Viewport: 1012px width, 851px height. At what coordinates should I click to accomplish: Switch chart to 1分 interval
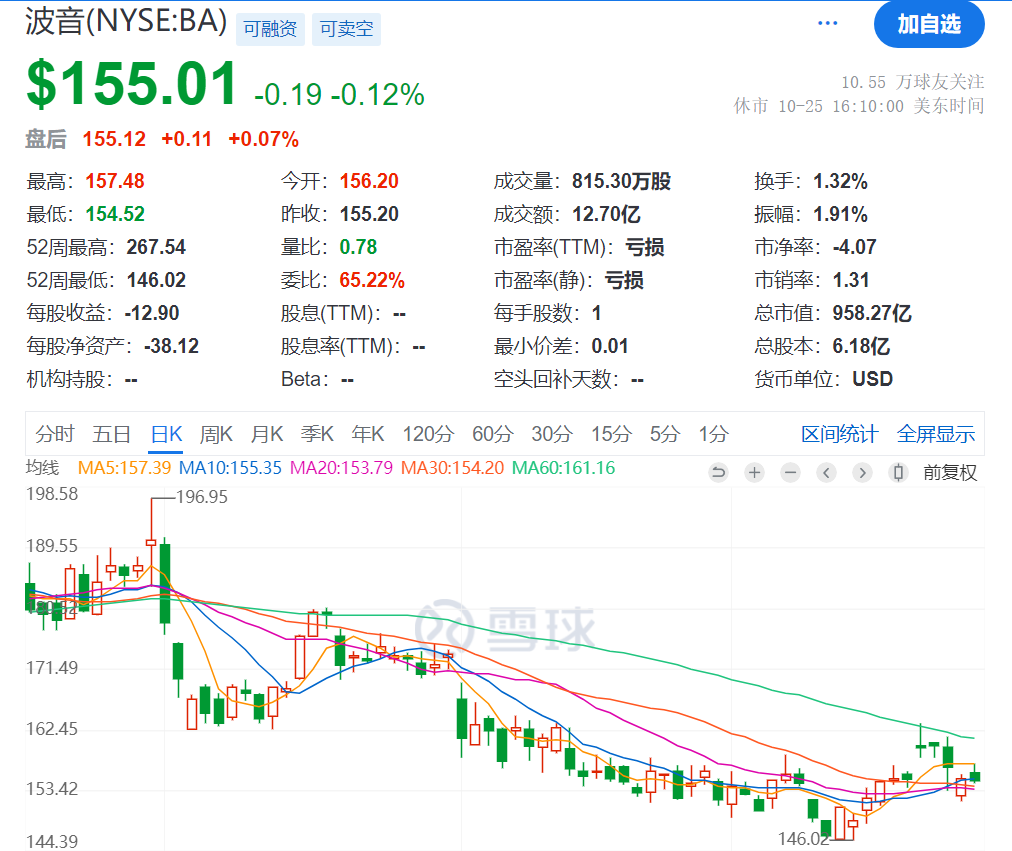point(713,434)
